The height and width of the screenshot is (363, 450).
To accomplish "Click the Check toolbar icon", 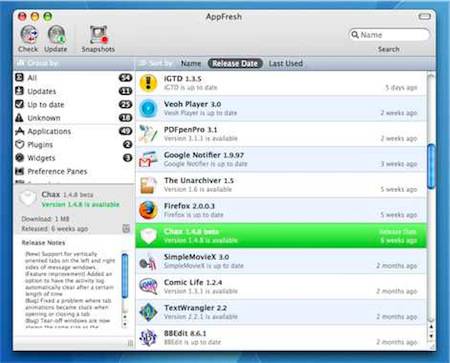I will (x=29, y=34).
